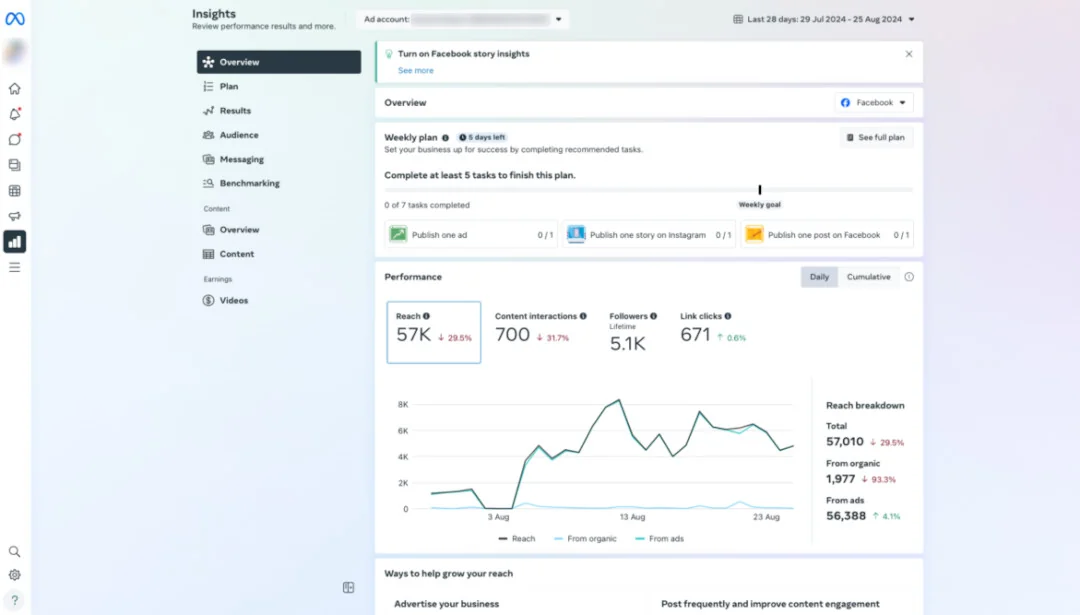Open the Ads megaphone icon
This screenshot has height=615, width=1080.
click(x=14, y=216)
